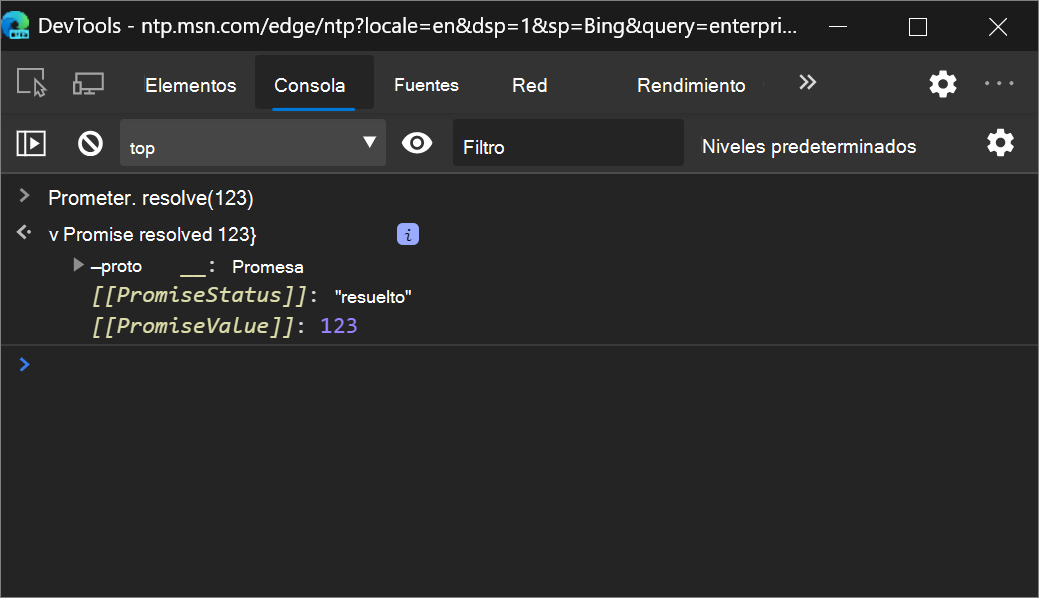This screenshot has width=1039, height=598.
Task: Show the console sidebar
Action: (x=31, y=143)
